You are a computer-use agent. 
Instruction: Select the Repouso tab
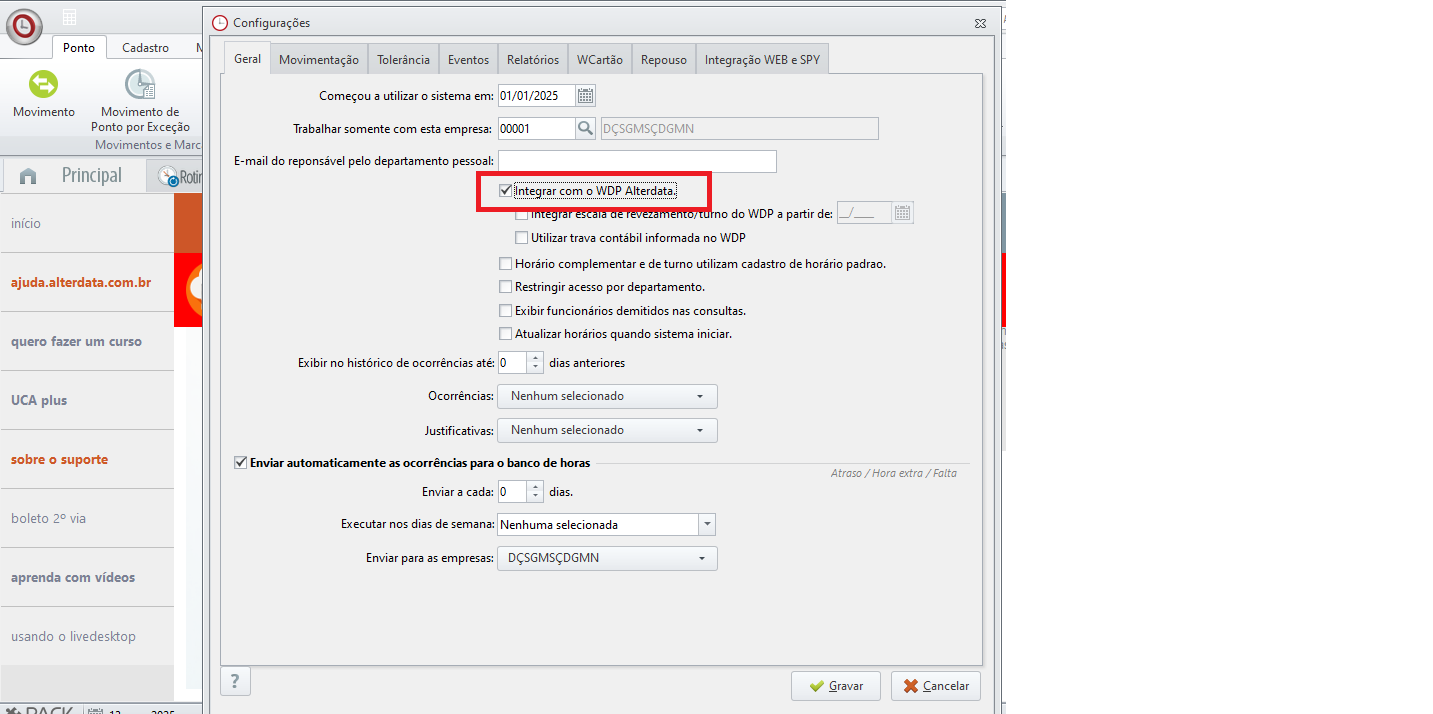664,59
